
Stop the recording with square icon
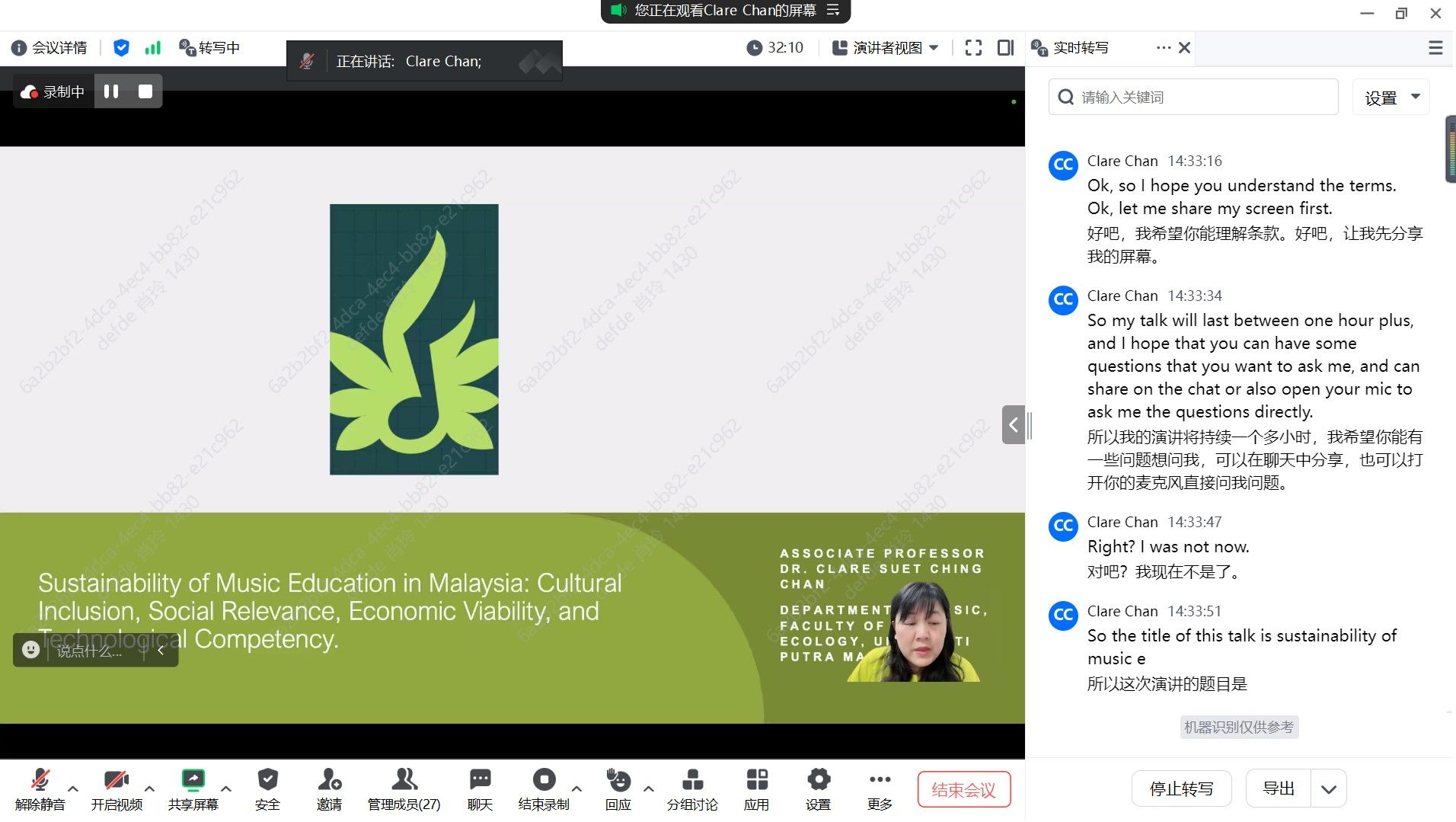[x=145, y=91]
